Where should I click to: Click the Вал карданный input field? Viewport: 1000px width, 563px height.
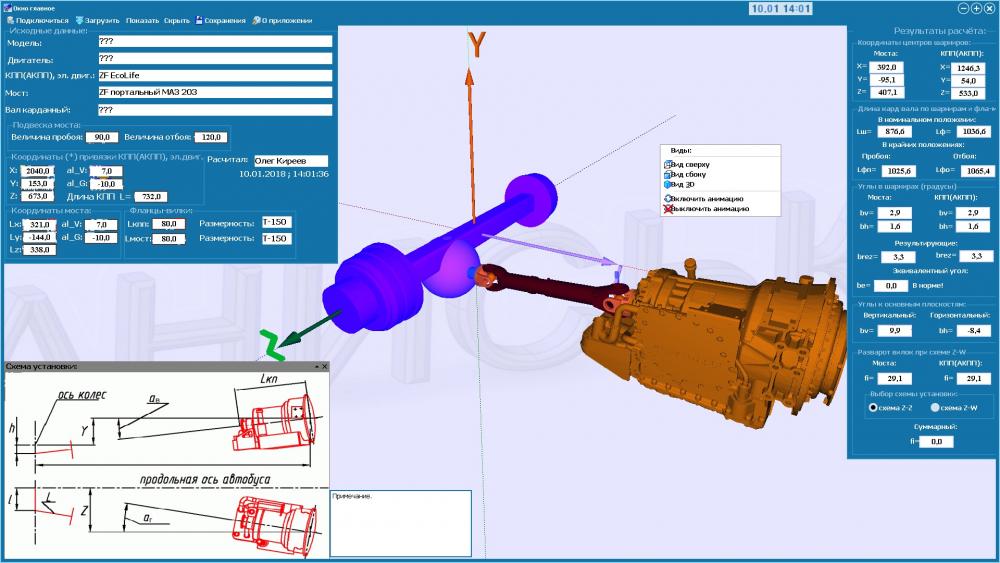click(x=215, y=110)
